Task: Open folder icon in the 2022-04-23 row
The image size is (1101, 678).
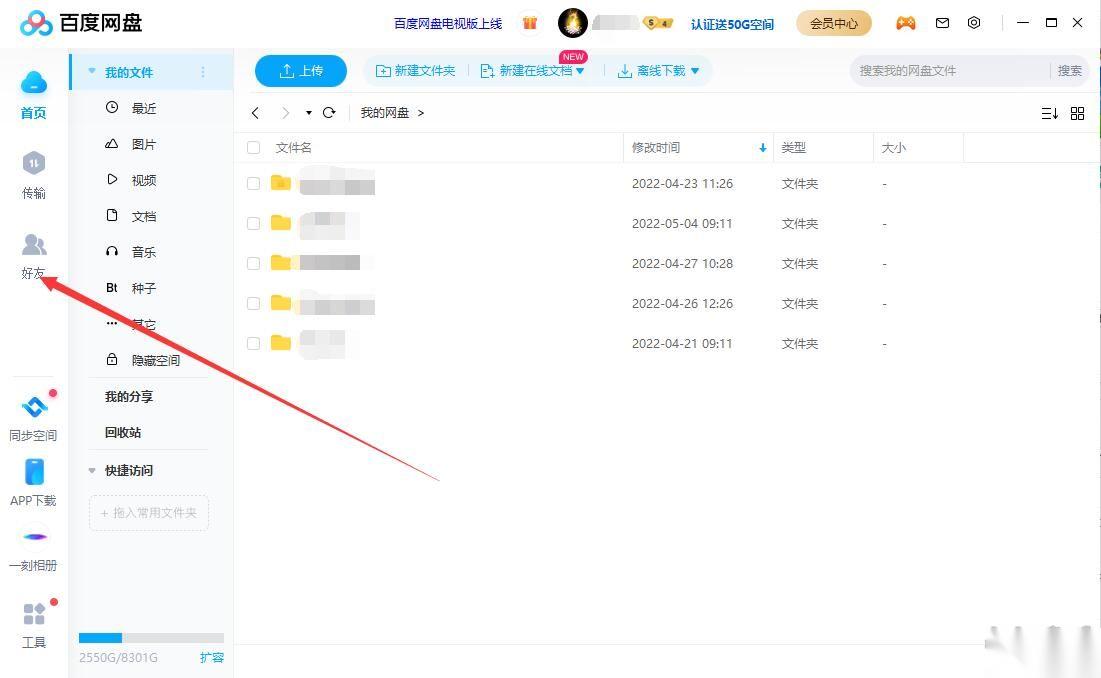Action: click(281, 182)
